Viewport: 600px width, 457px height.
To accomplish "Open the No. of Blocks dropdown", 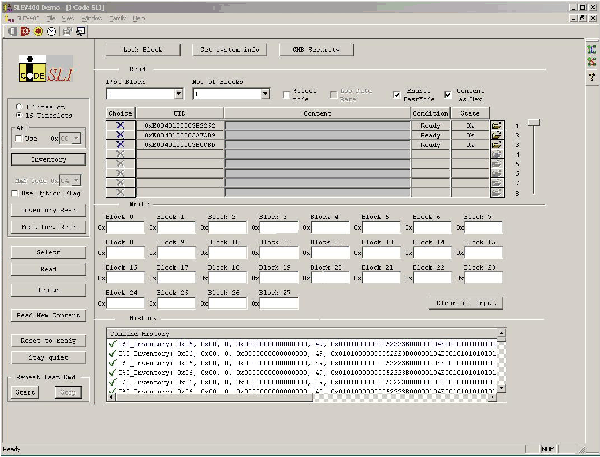I will (265, 94).
